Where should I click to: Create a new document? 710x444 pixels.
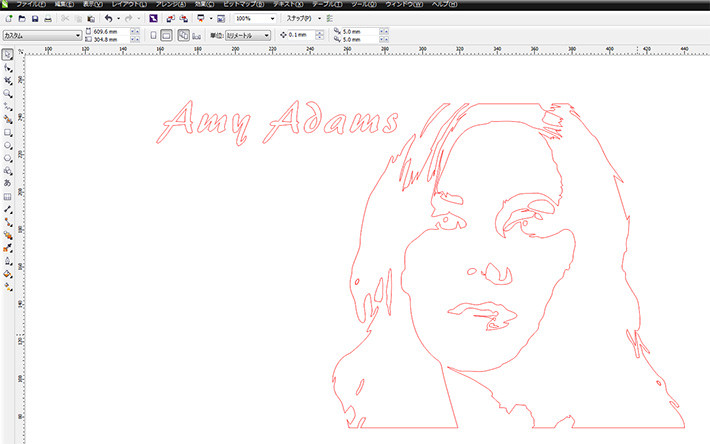tap(9, 19)
